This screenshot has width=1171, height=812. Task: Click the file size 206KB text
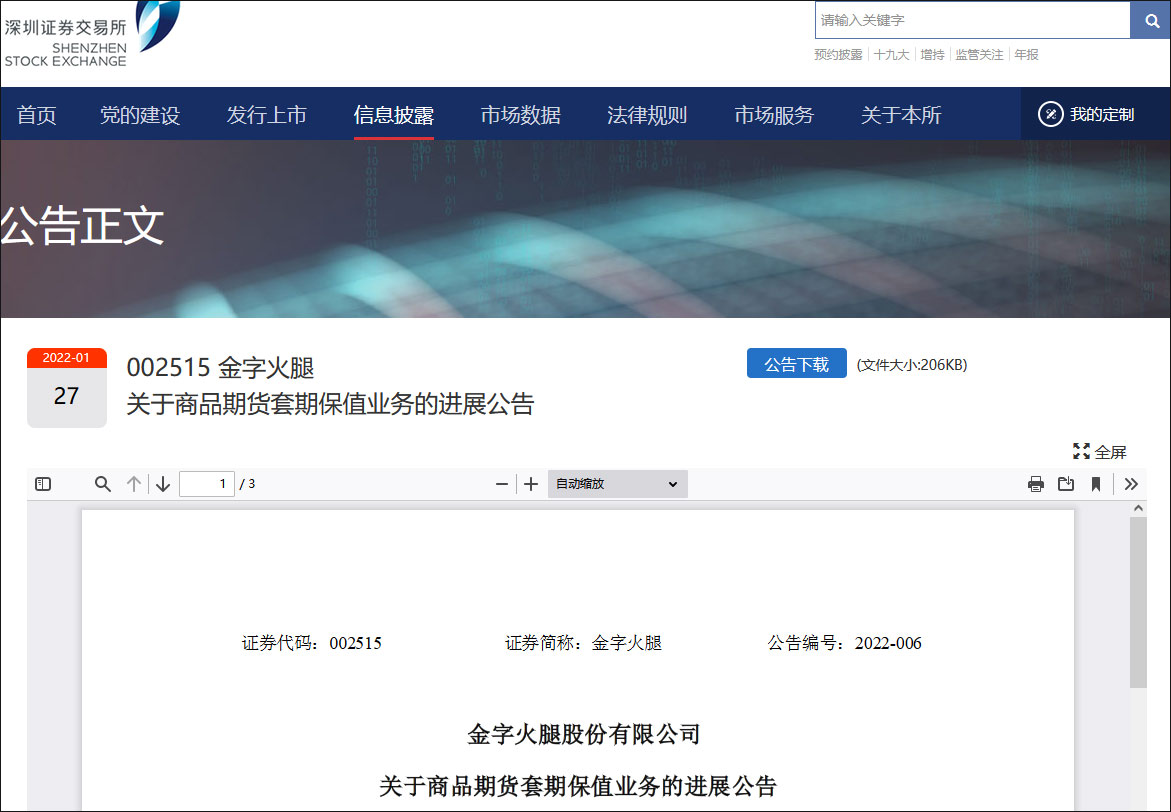pos(912,365)
